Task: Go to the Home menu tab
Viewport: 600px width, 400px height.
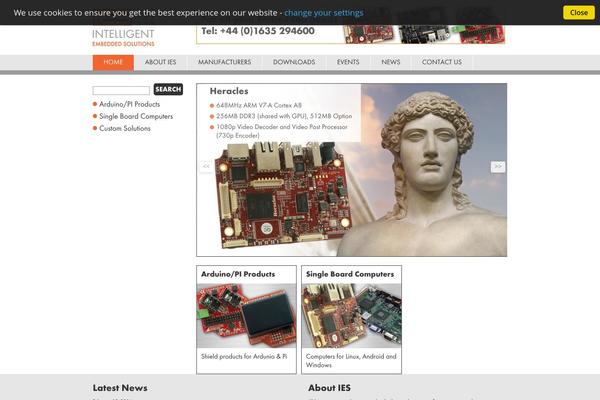Action: (113, 62)
